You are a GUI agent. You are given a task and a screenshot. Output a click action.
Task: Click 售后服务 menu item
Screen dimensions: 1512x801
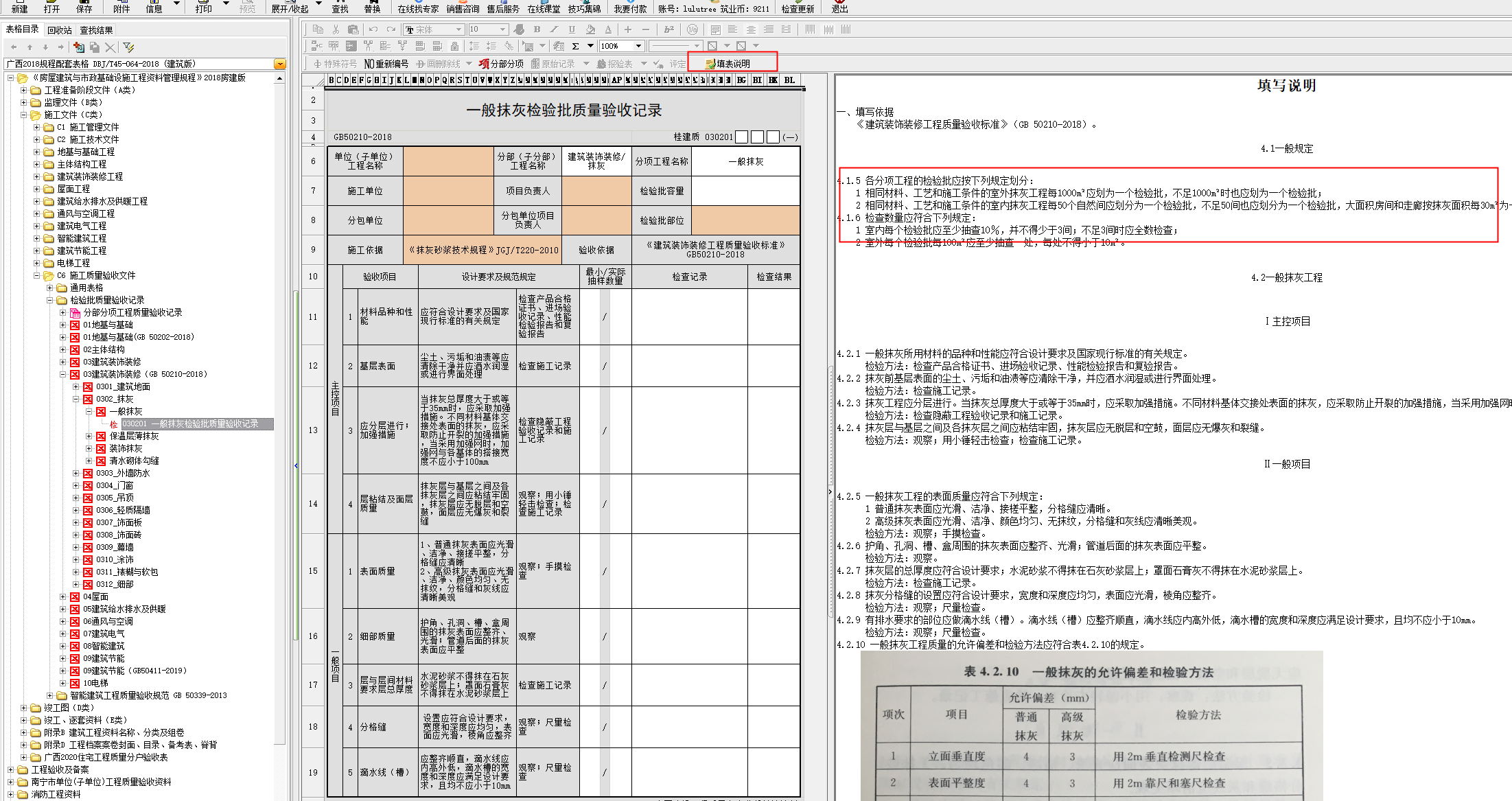(x=503, y=9)
